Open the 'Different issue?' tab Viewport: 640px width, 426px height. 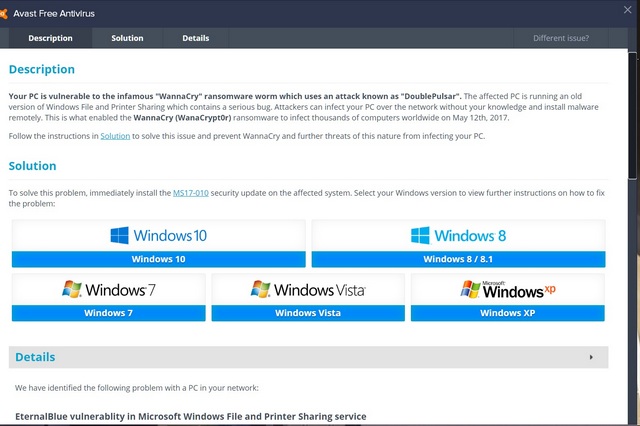point(561,38)
